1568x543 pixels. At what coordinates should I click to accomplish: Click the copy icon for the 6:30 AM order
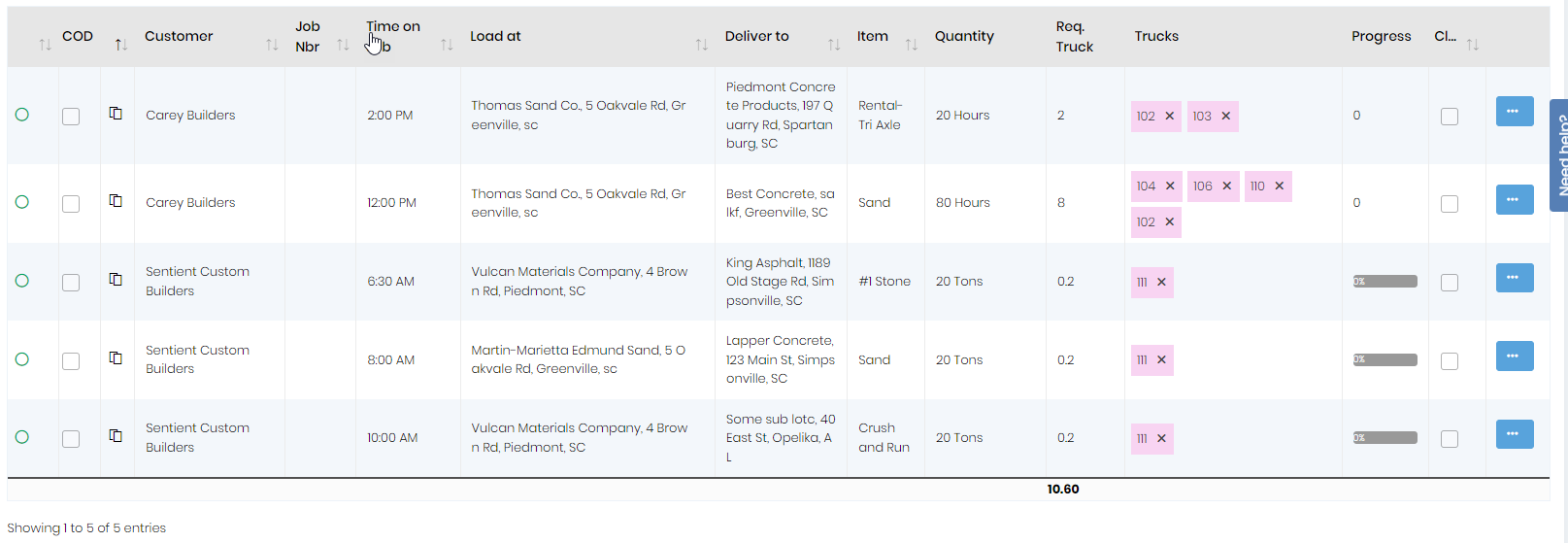[116, 280]
